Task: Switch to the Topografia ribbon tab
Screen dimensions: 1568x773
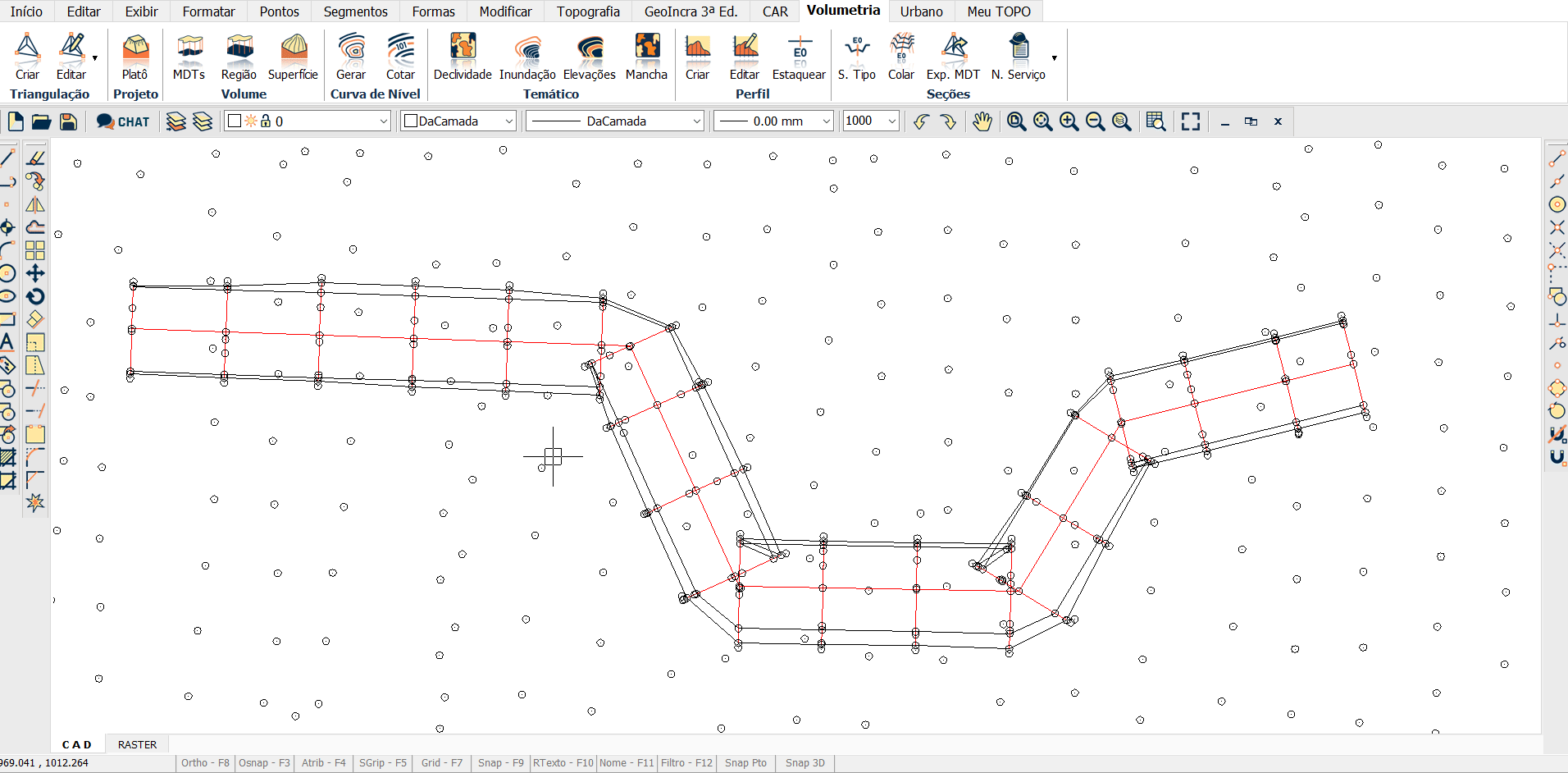Action: [x=588, y=11]
